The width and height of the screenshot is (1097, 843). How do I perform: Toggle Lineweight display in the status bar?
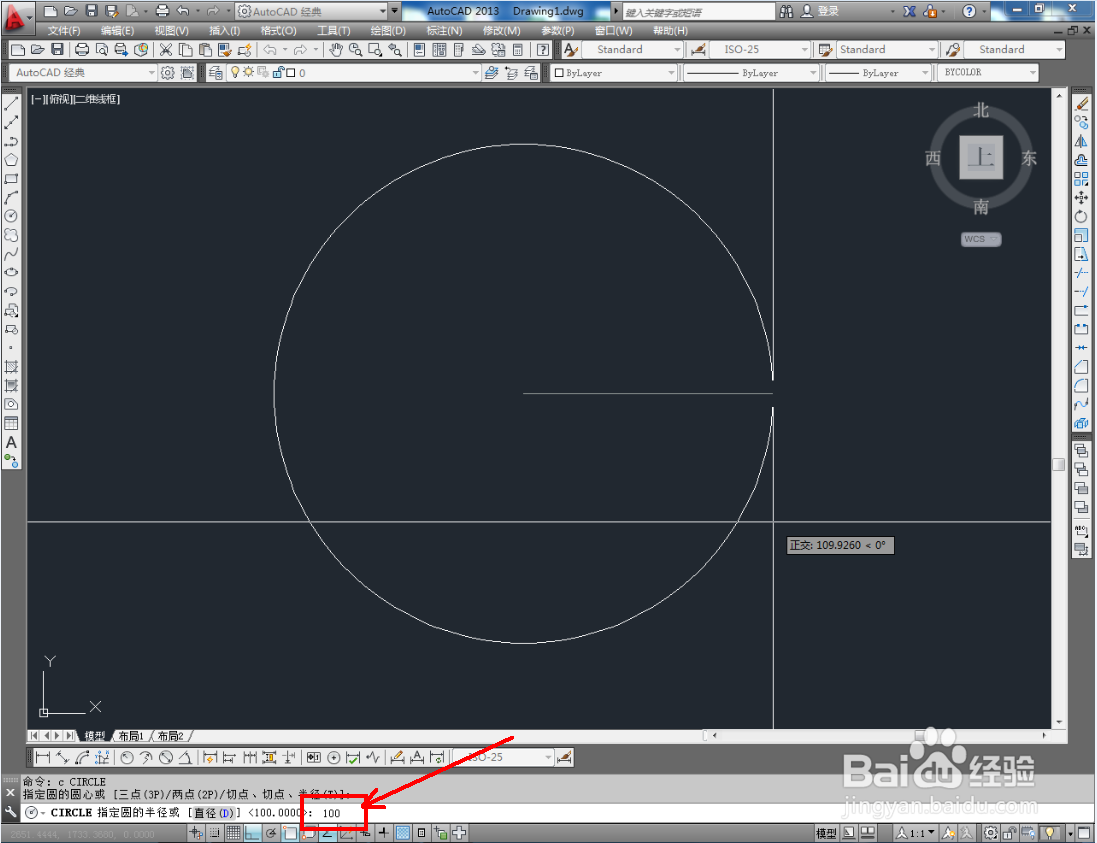click(383, 833)
